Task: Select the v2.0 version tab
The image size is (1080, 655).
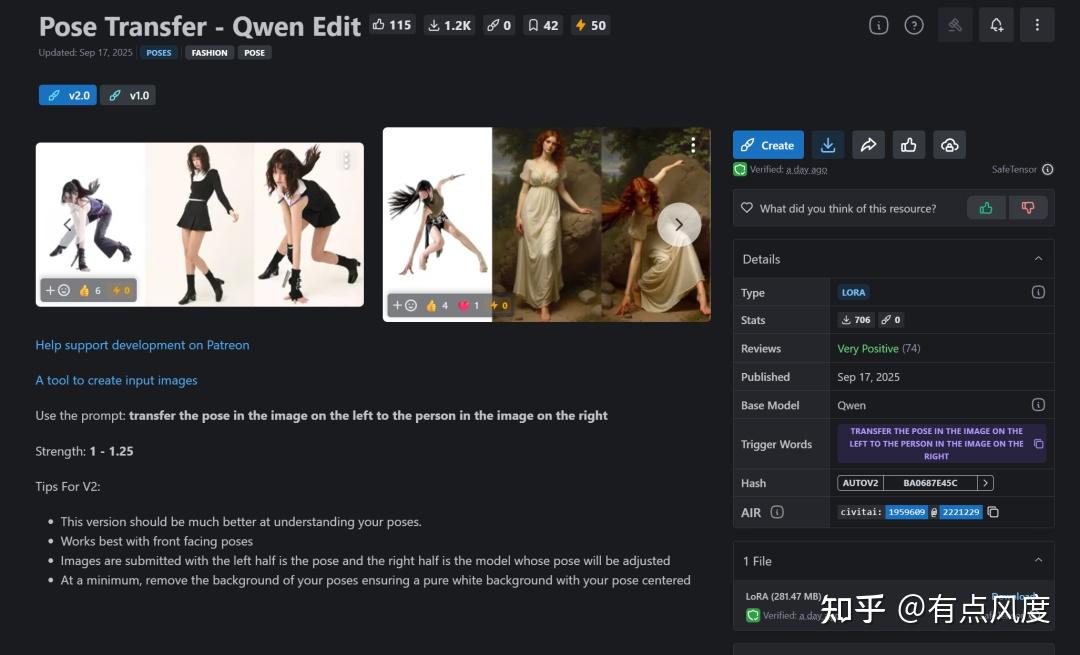Action: (x=68, y=95)
